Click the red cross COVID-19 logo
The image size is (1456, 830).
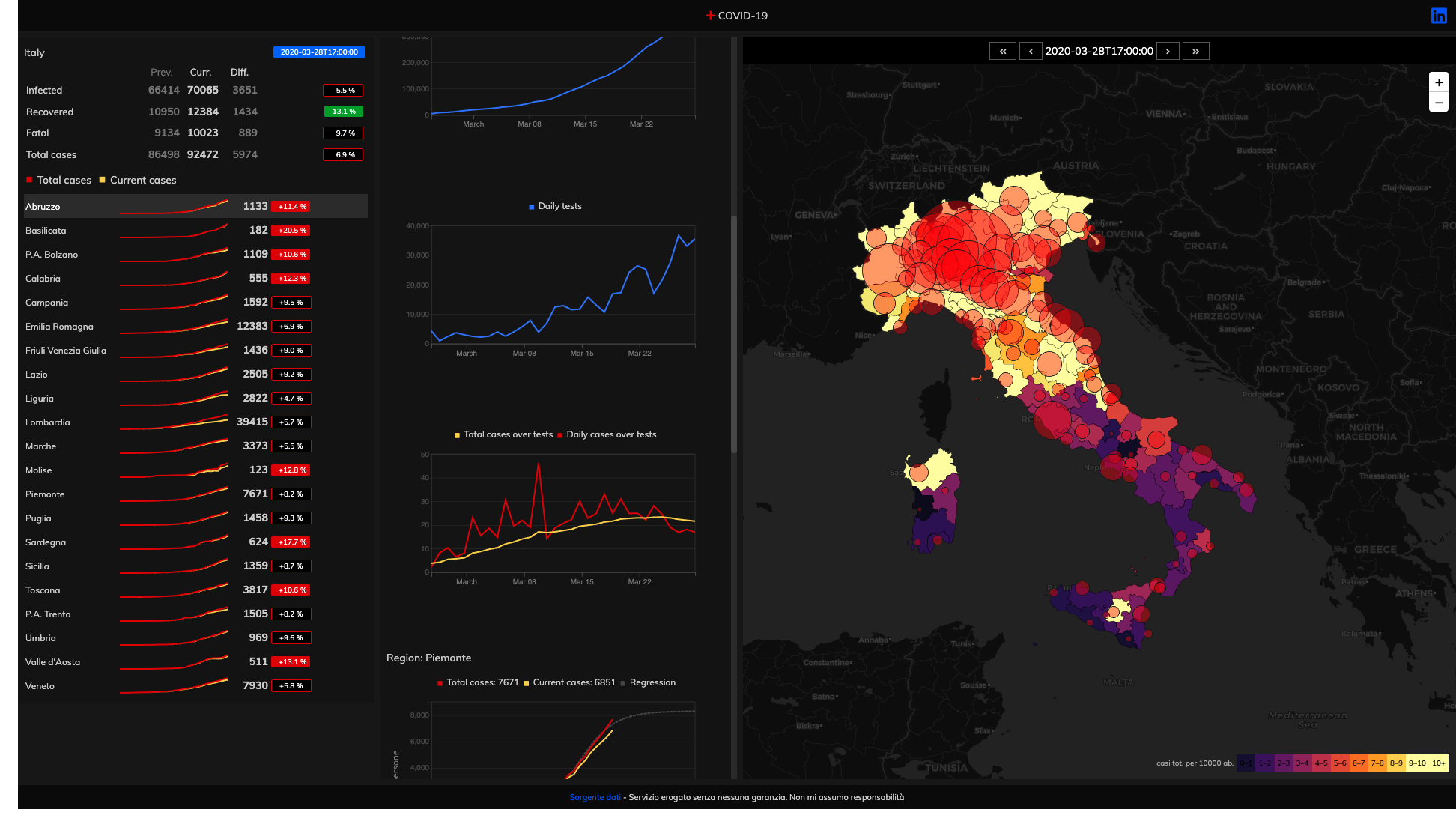pos(710,16)
